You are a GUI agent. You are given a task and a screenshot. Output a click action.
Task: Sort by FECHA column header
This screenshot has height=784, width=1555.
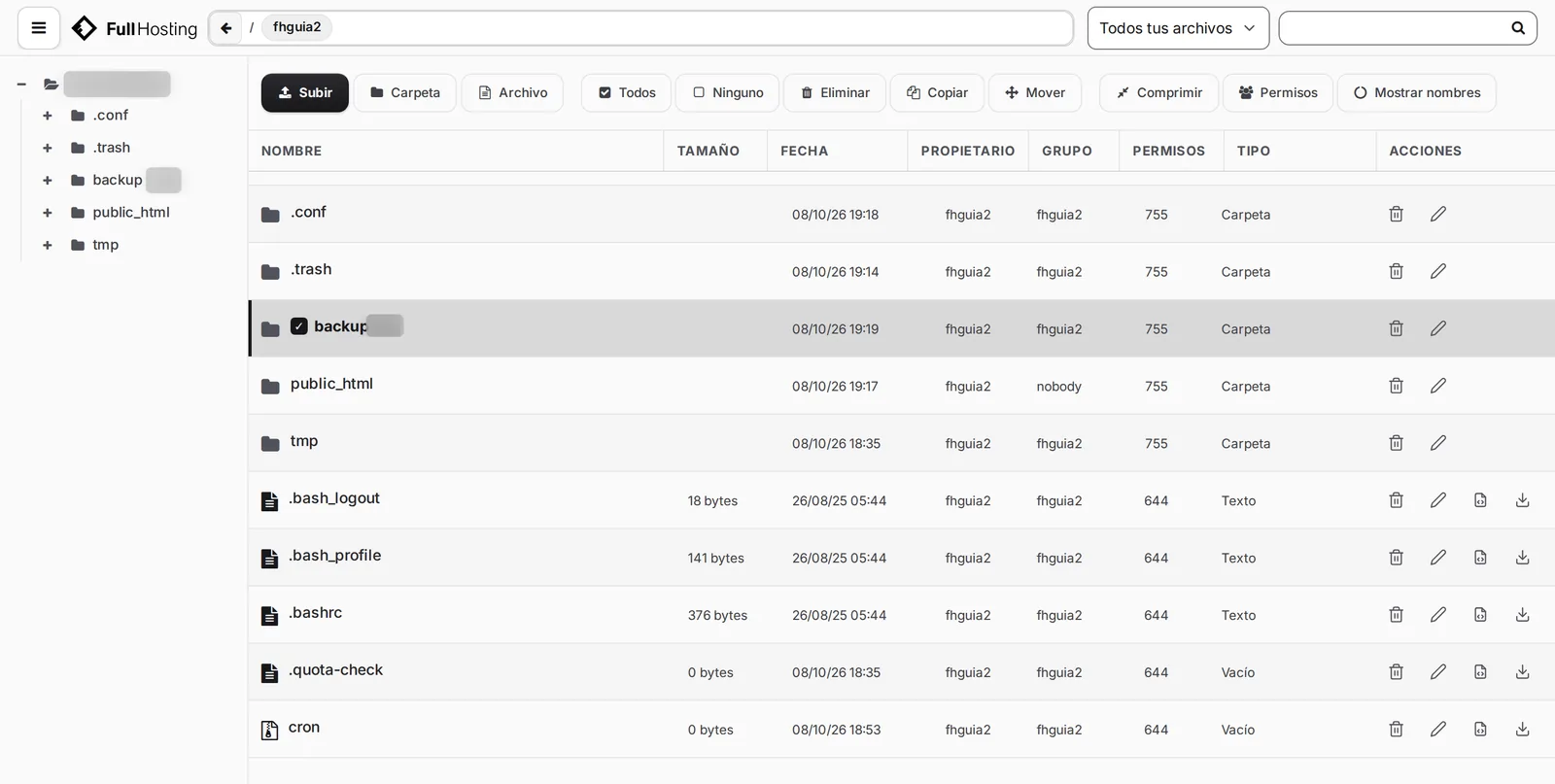804,151
